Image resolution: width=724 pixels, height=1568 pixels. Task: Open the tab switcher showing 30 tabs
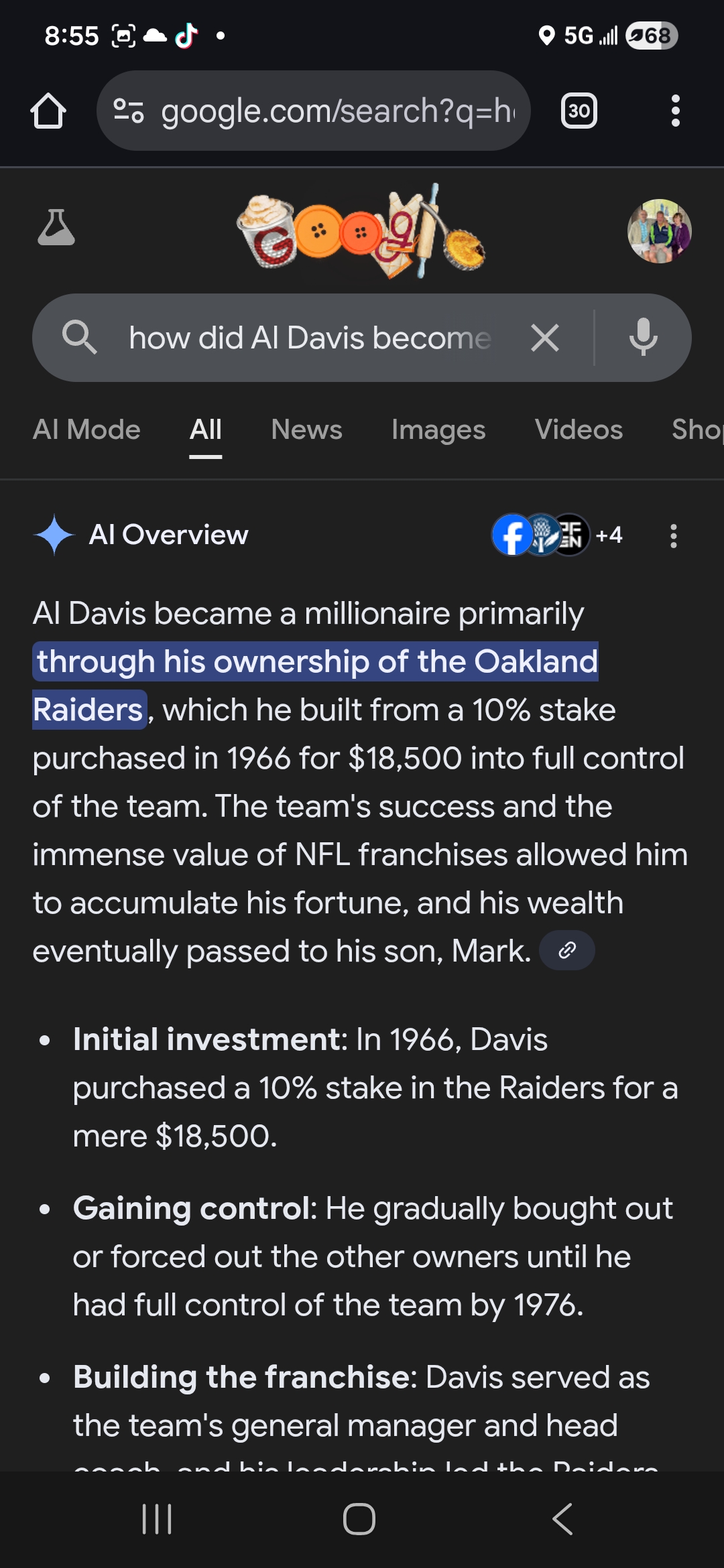tap(579, 111)
